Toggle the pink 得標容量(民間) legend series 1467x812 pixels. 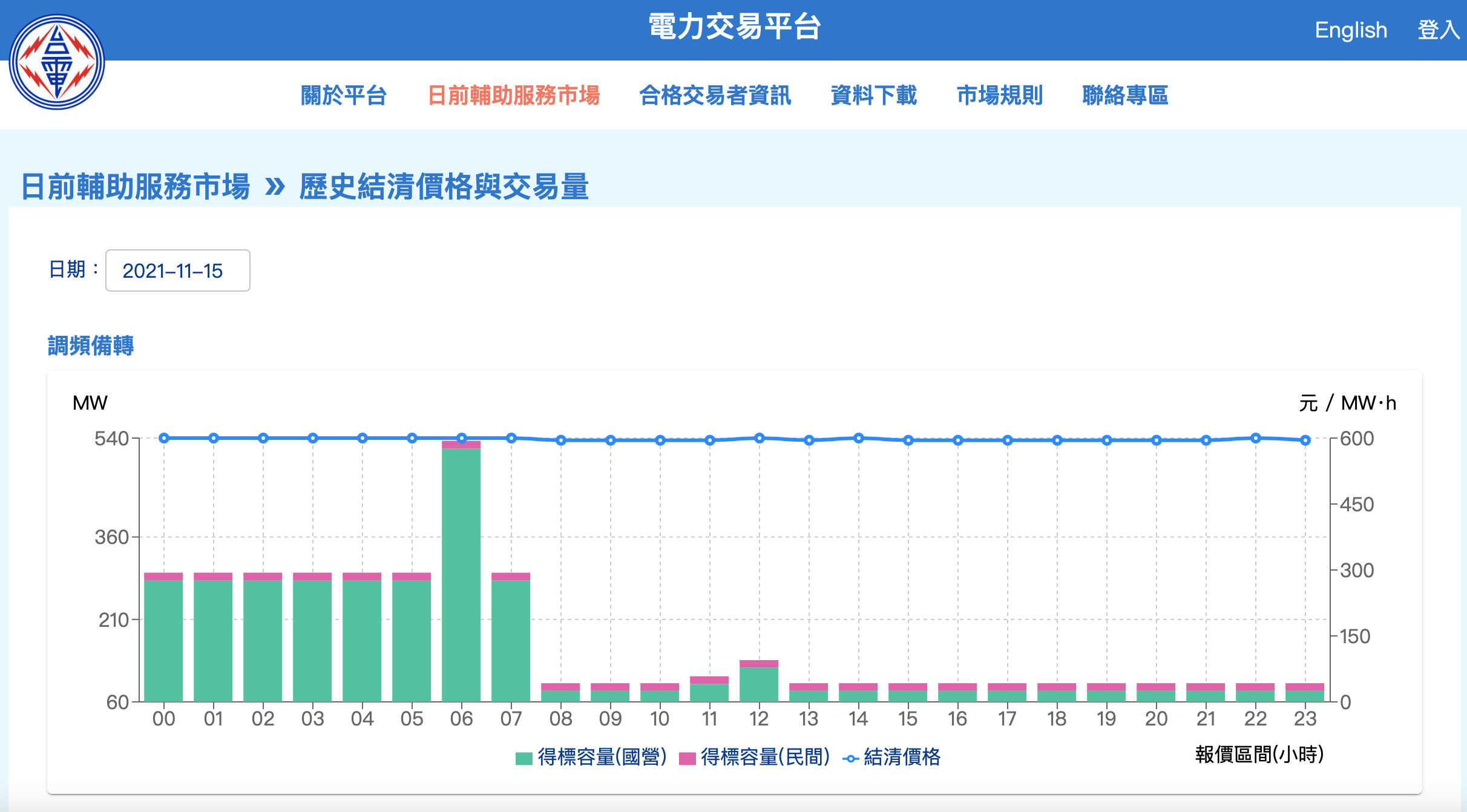pos(754,757)
